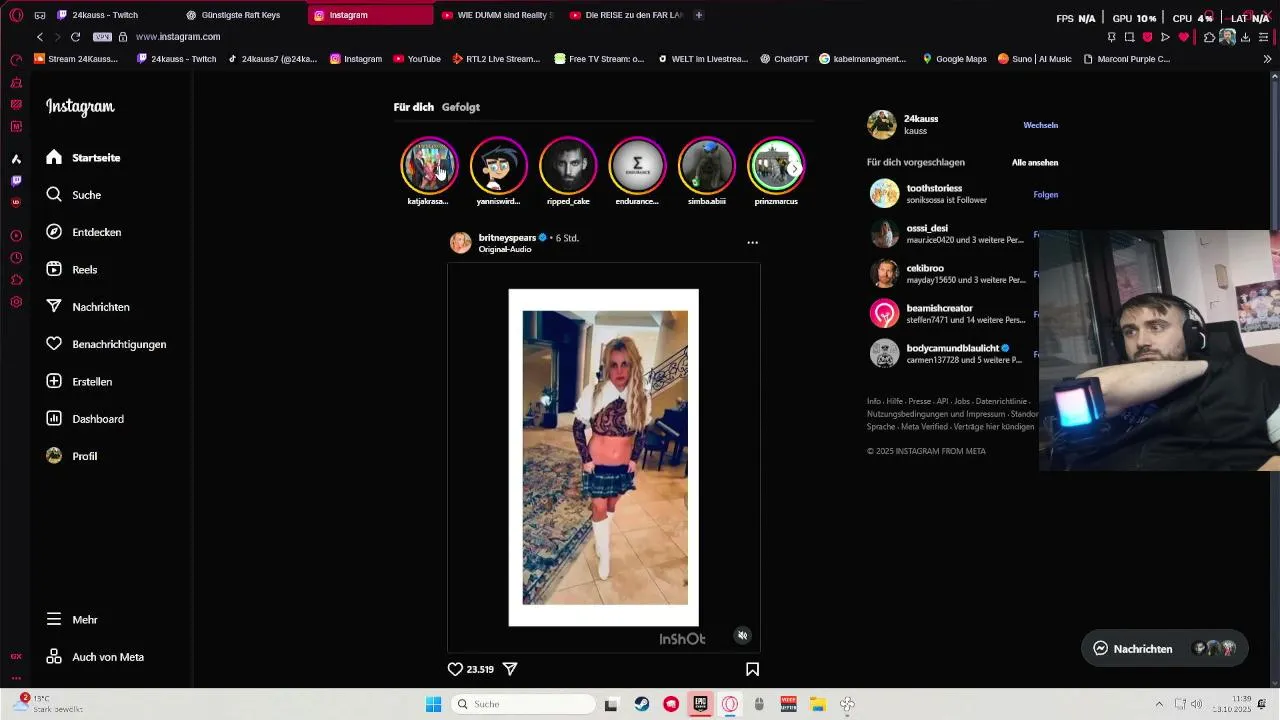
Task: Open prinzmarcus story
Action: click(776, 165)
